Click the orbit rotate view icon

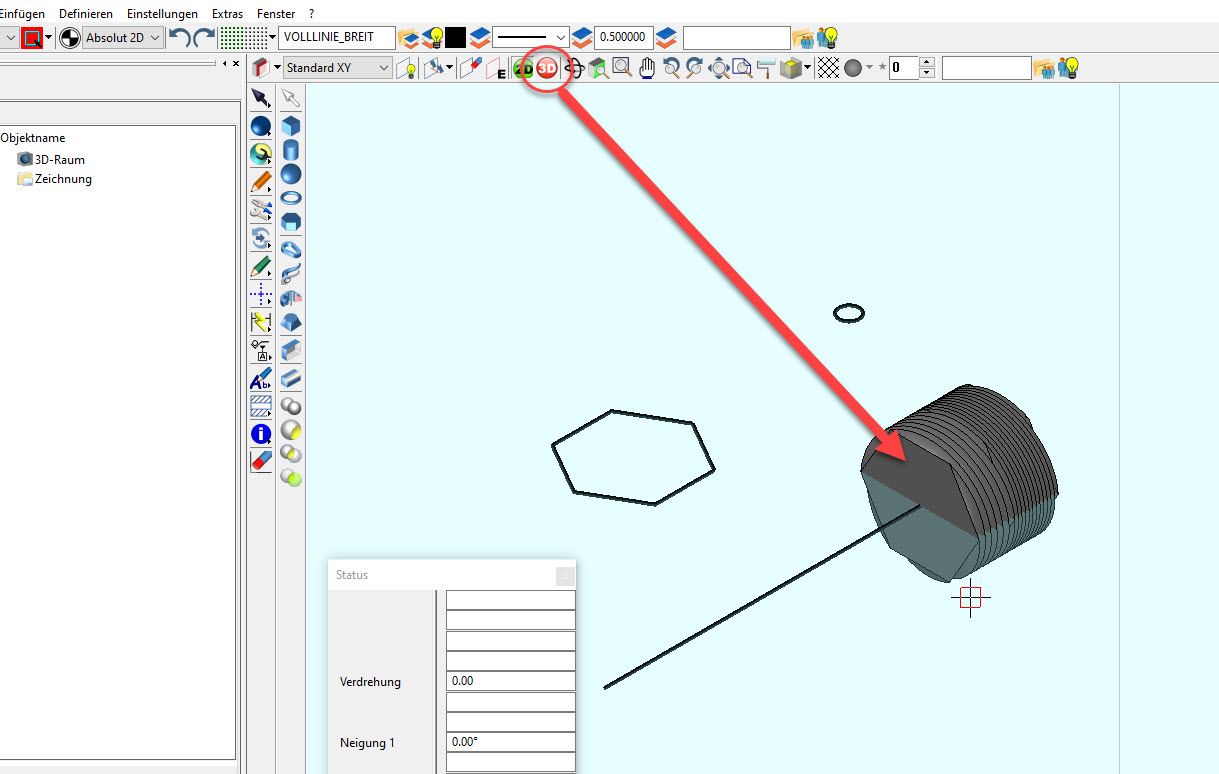click(x=574, y=68)
